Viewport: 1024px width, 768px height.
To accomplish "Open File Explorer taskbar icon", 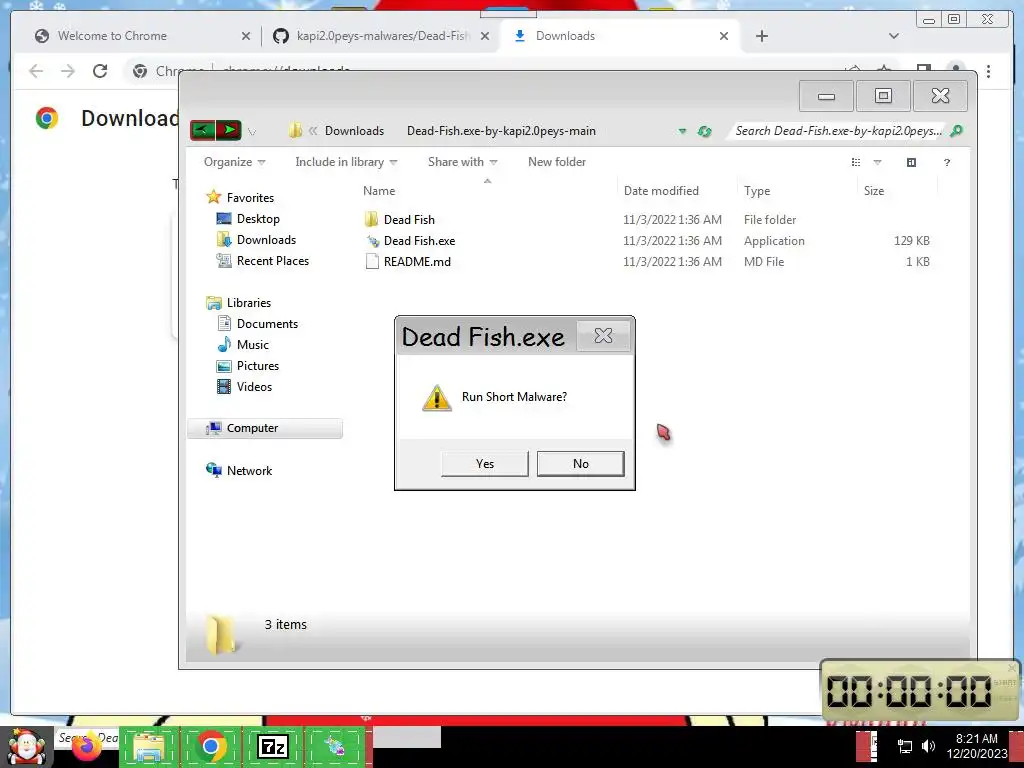I will (x=149, y=746).
